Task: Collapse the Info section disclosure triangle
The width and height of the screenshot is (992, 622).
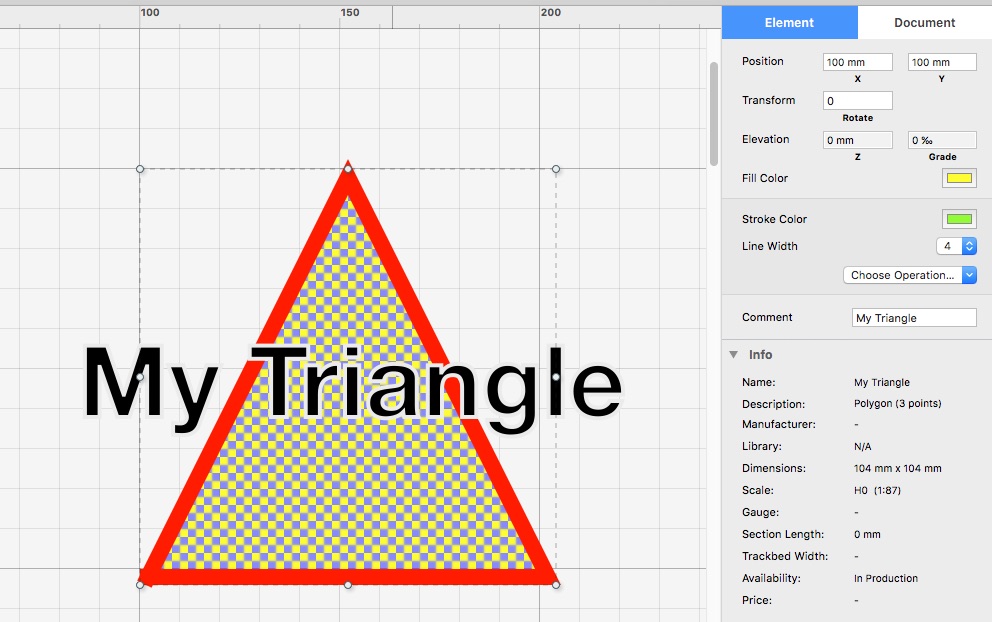Action: point(735,354)
